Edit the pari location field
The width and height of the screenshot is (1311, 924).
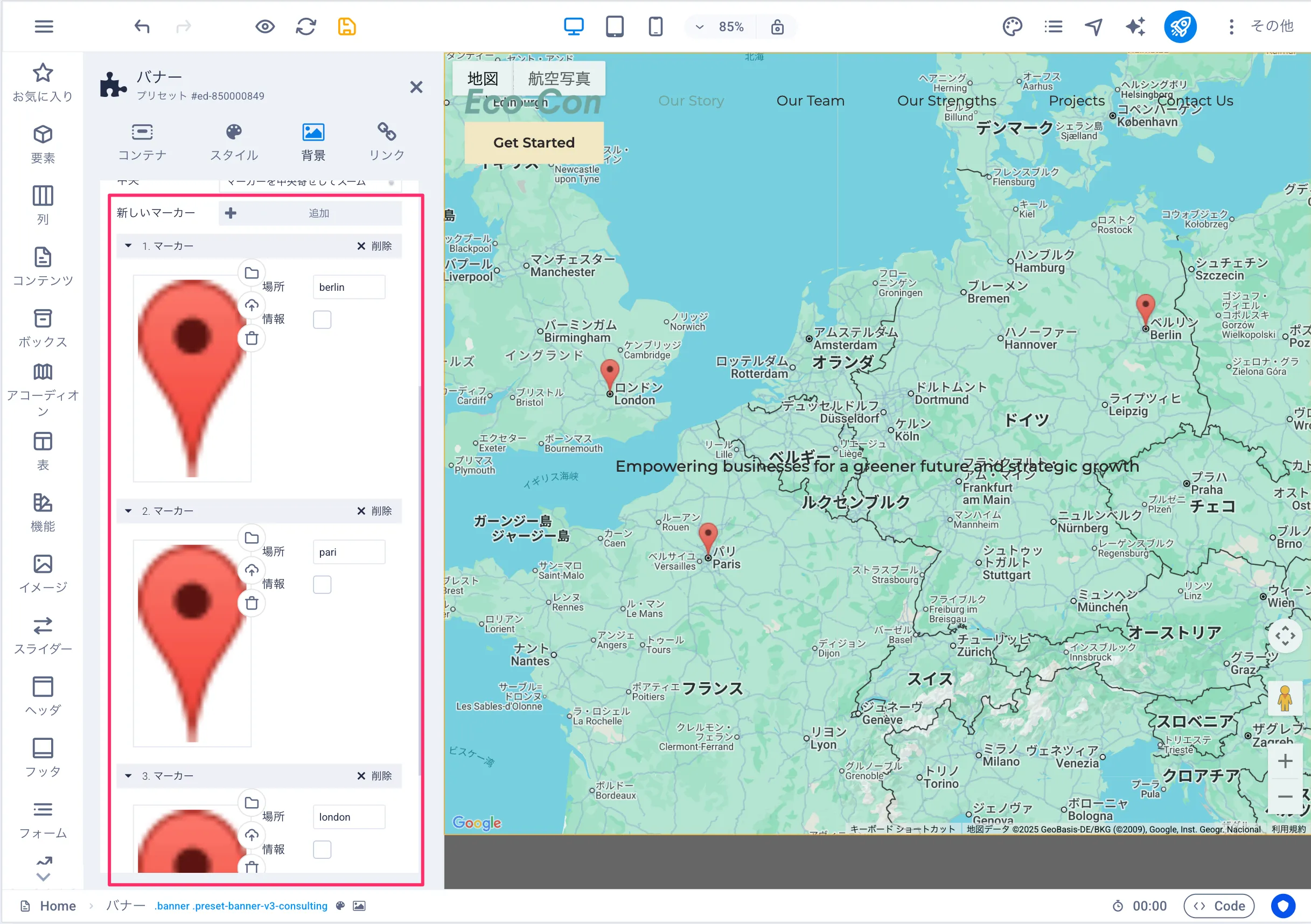point(349,552)
